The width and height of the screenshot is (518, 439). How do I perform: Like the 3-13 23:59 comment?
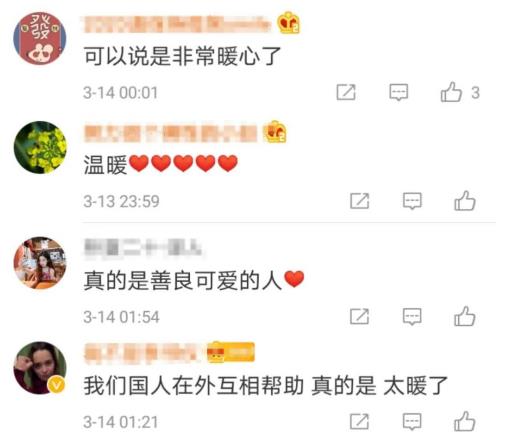click(464, 201)
